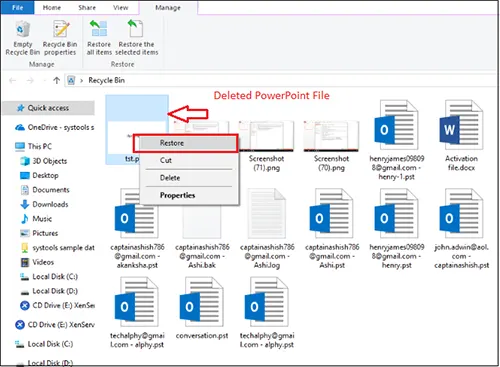Open systools sample data folder
Screen dimensions: 500x367
pyautogui.click(x=57, y=248)
